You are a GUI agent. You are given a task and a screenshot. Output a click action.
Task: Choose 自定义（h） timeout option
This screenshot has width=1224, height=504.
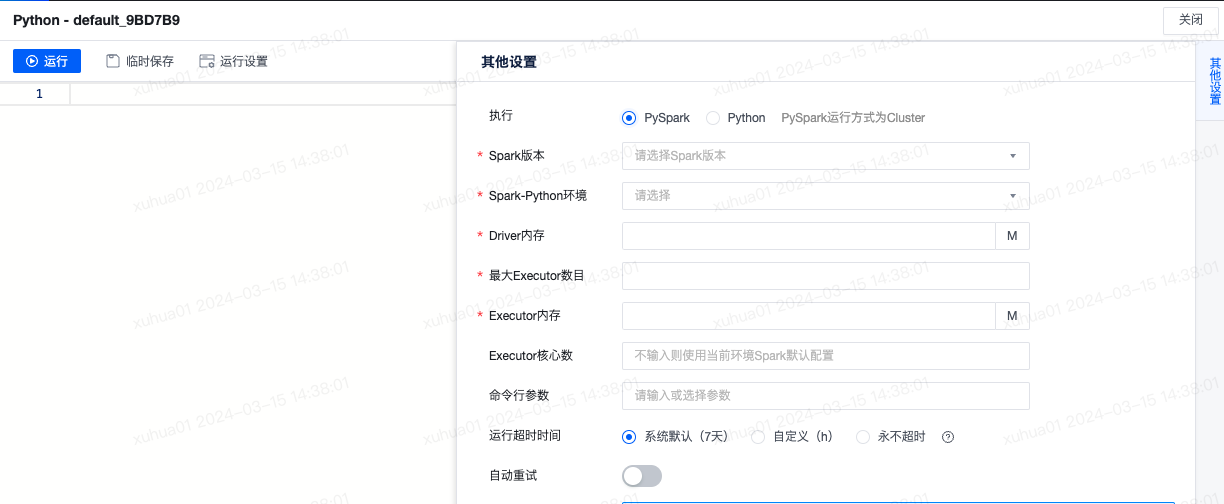[758, 437]
